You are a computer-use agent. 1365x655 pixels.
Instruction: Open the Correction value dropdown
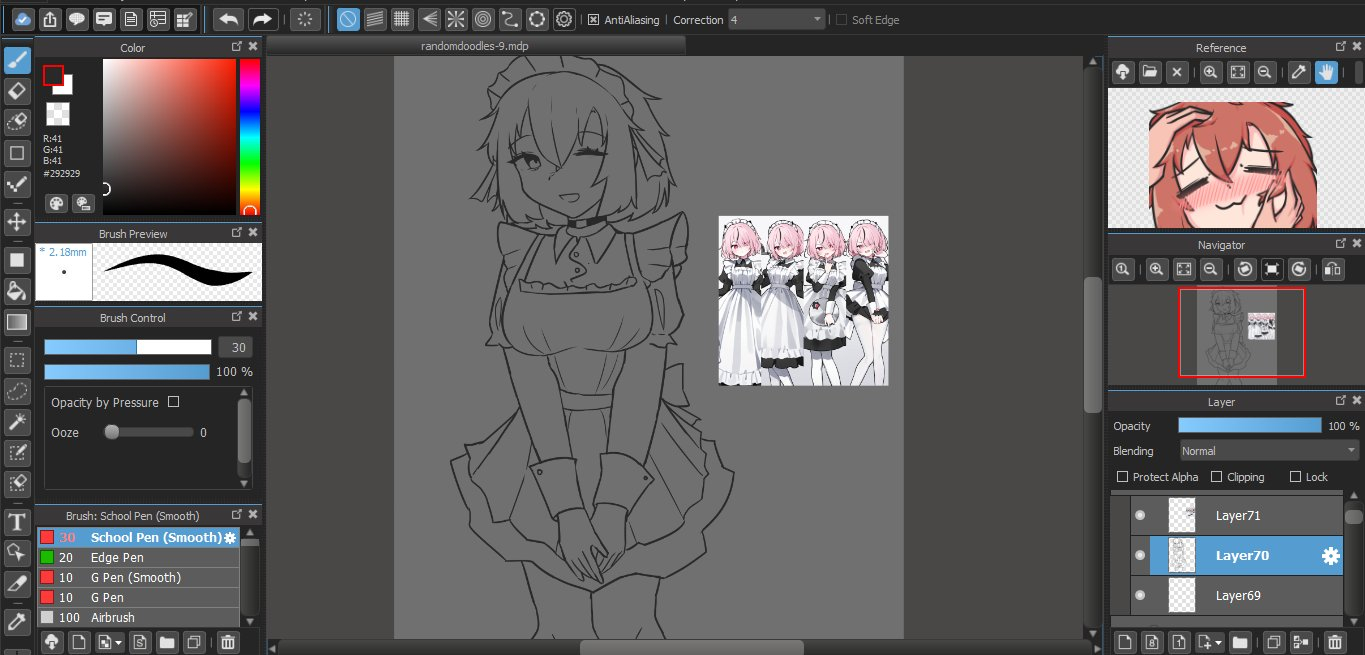[777, 20]
